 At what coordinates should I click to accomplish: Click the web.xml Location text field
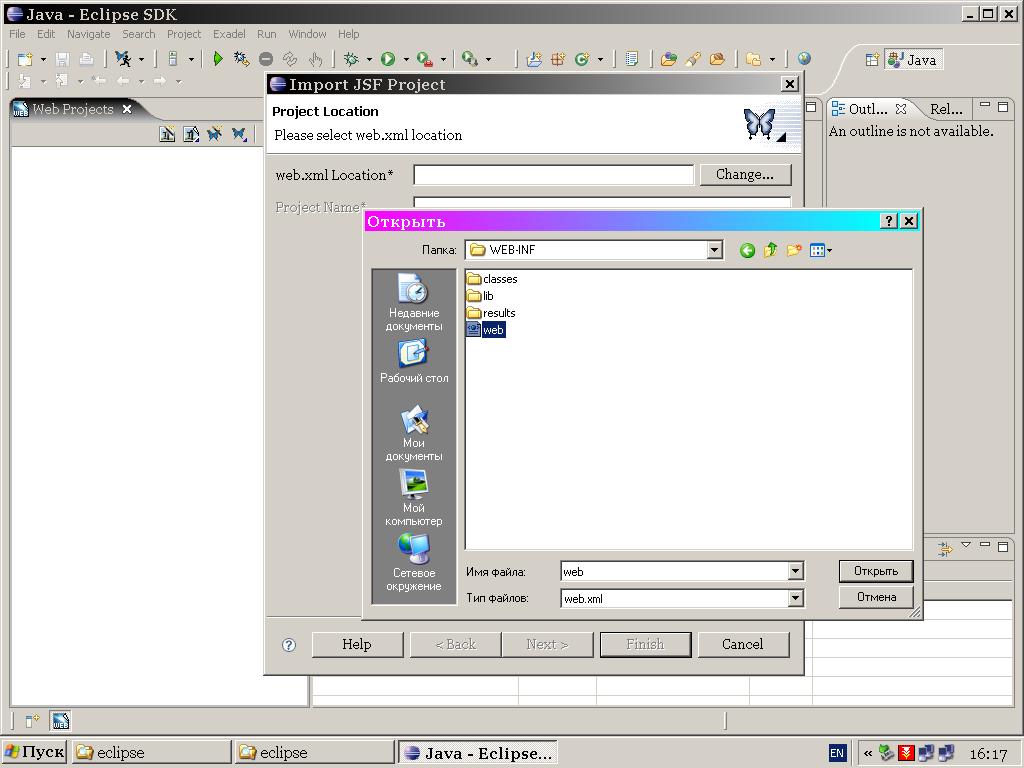point(553,175)
